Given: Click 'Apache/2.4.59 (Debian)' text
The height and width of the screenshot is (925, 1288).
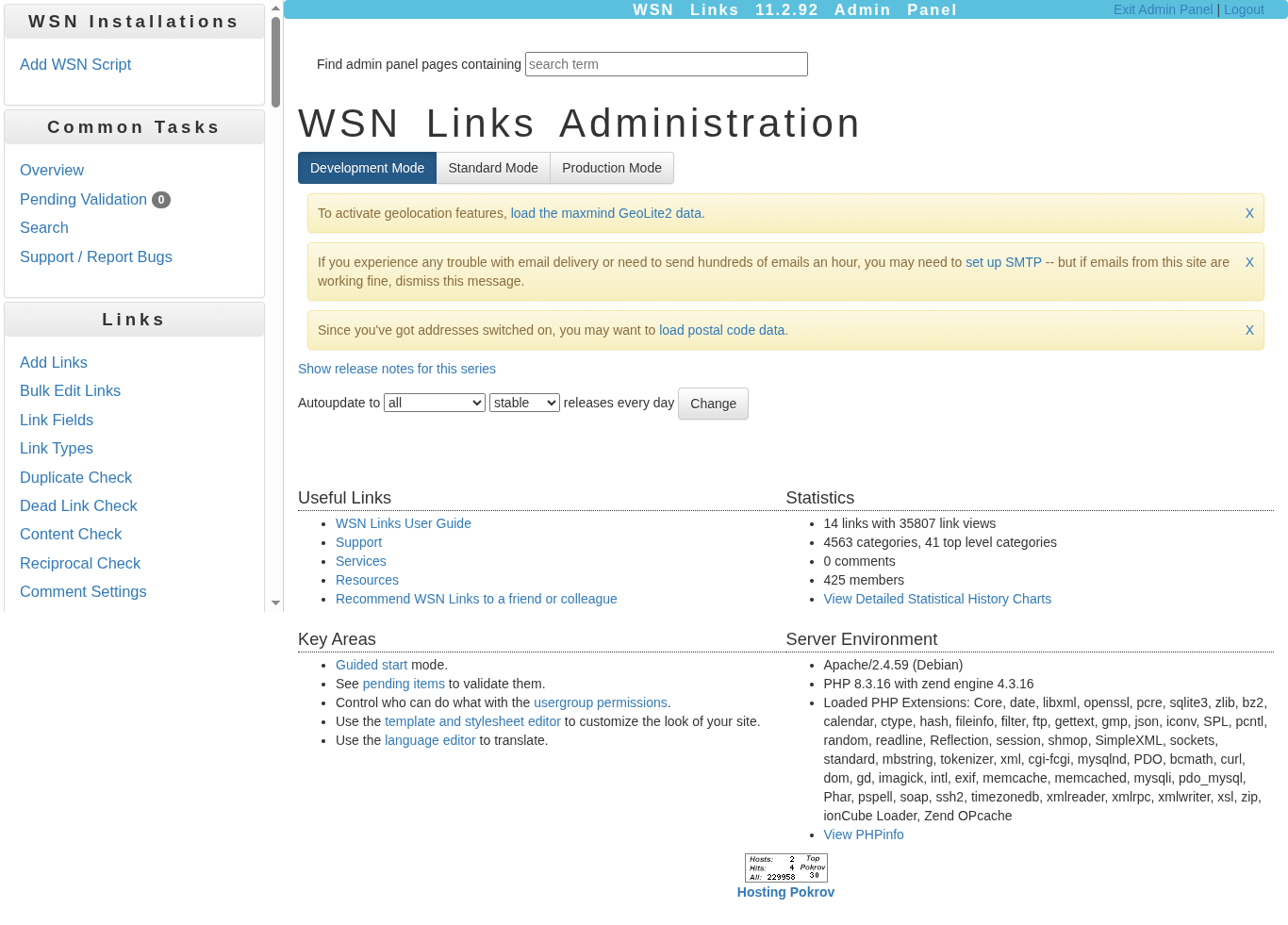Looking at the screenshot, I should pyautogui.click(x=893, y=665).
